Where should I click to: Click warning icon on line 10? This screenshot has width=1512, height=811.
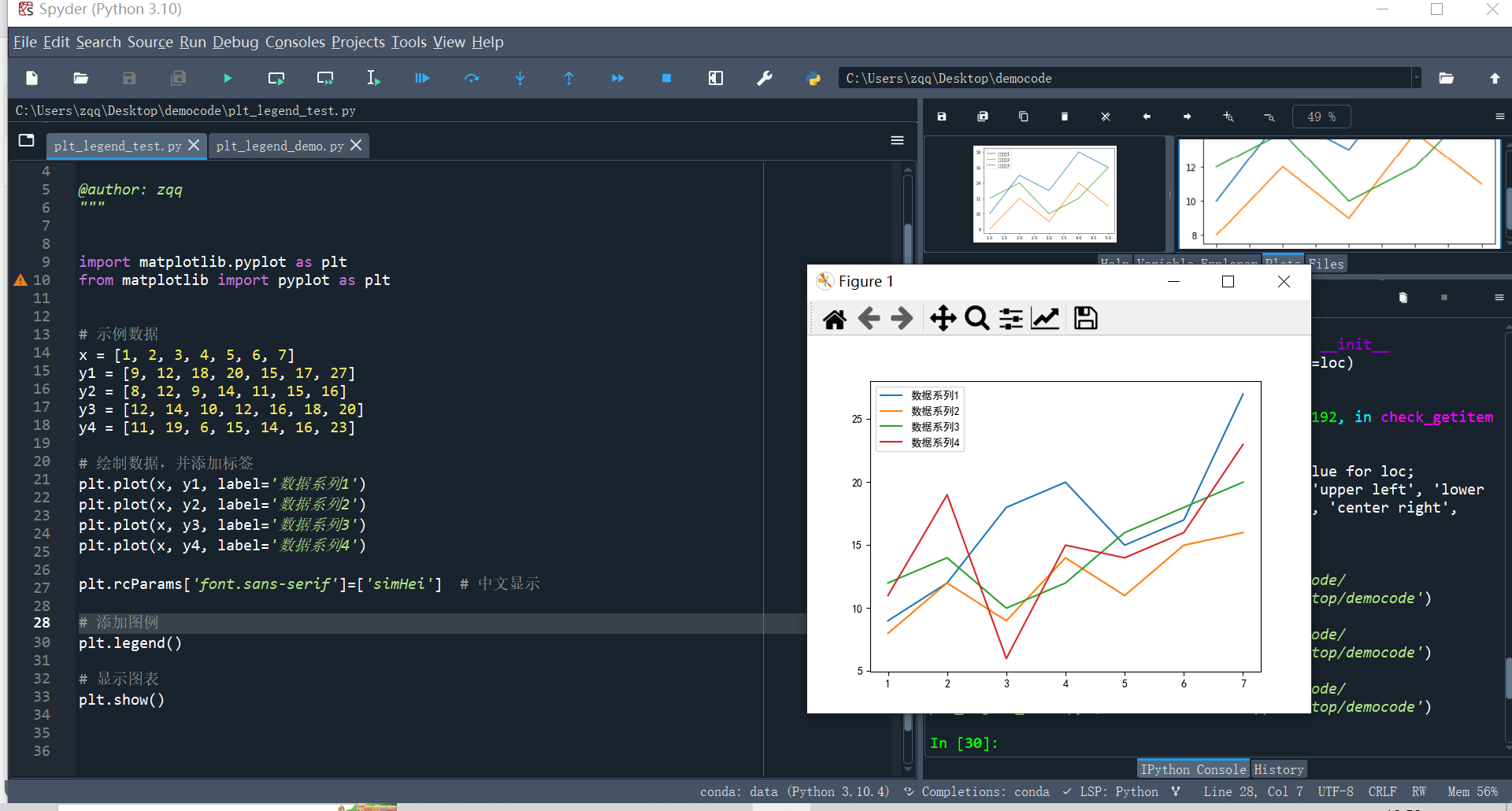pos(21,280)
